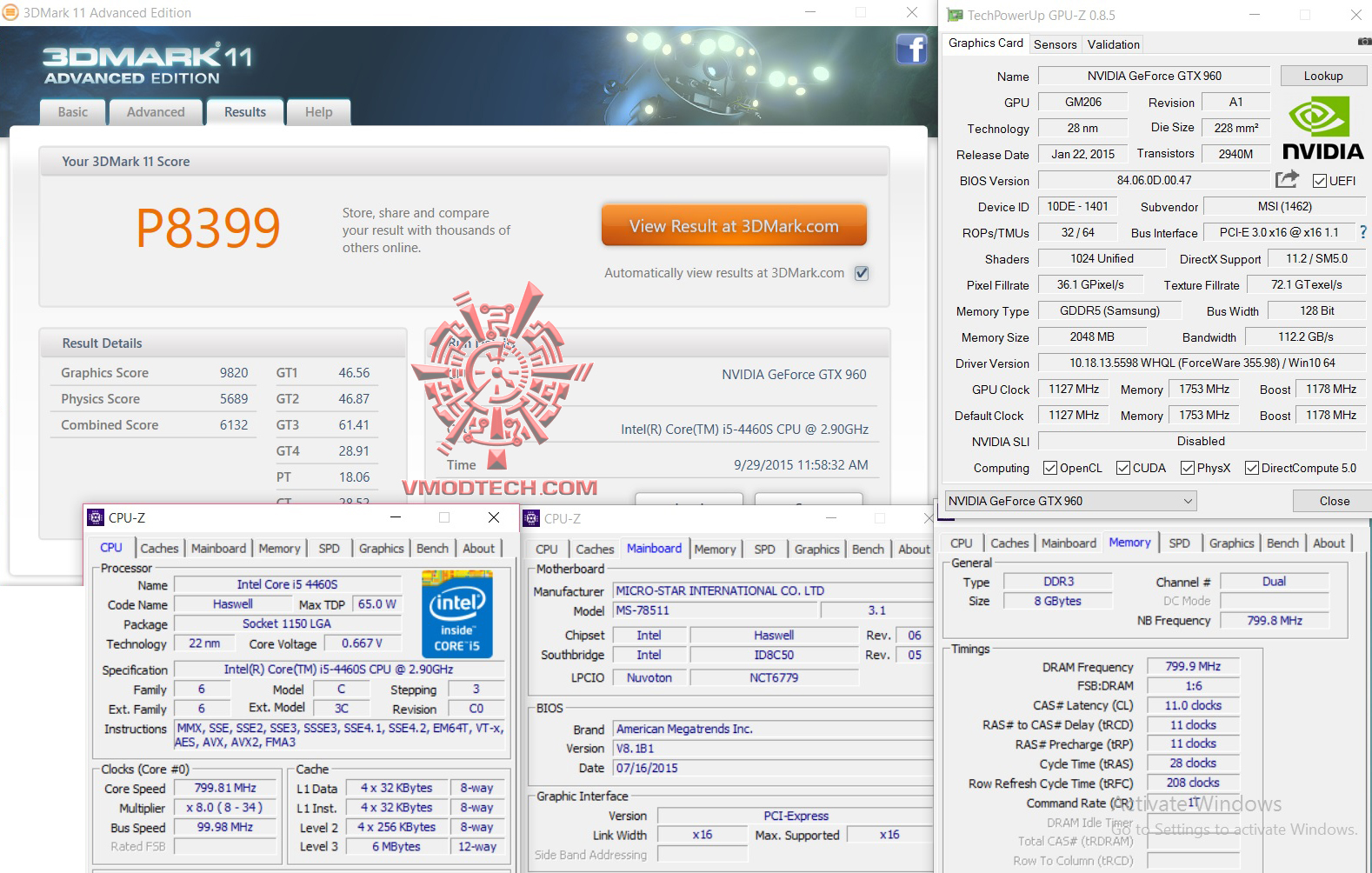The image size is (1372, 873).
Task: Click the Combined Score value 6132
Action: pyautogui.click(x=234, y=425)
